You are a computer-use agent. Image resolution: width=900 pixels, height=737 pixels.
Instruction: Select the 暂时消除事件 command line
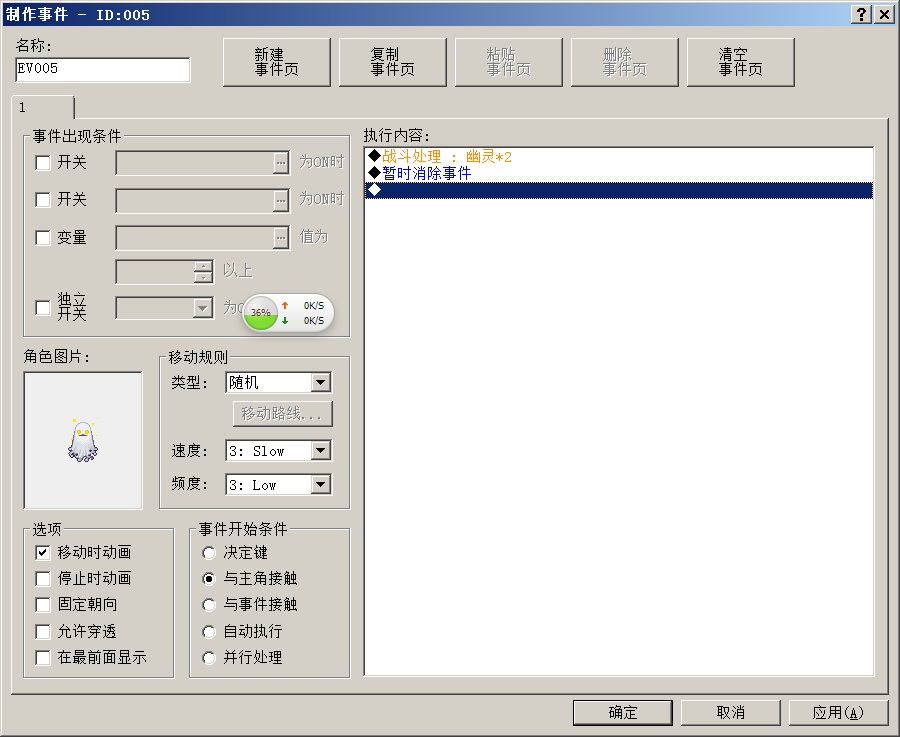tap(619, 173)
